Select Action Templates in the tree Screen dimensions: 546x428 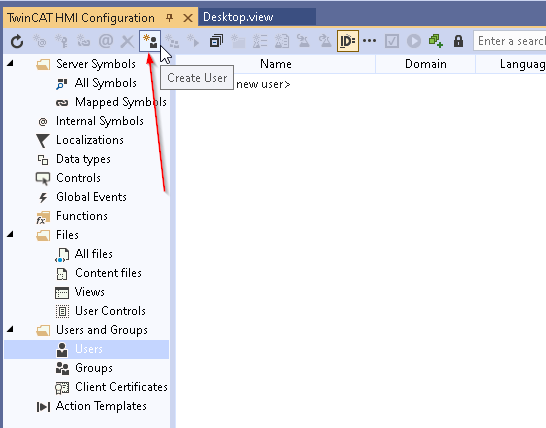pyautogui.click(x=101, y=406)
